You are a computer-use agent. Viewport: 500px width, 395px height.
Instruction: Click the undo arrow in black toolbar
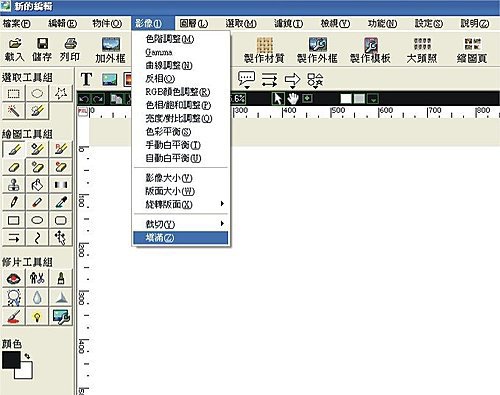click(84, 99)
